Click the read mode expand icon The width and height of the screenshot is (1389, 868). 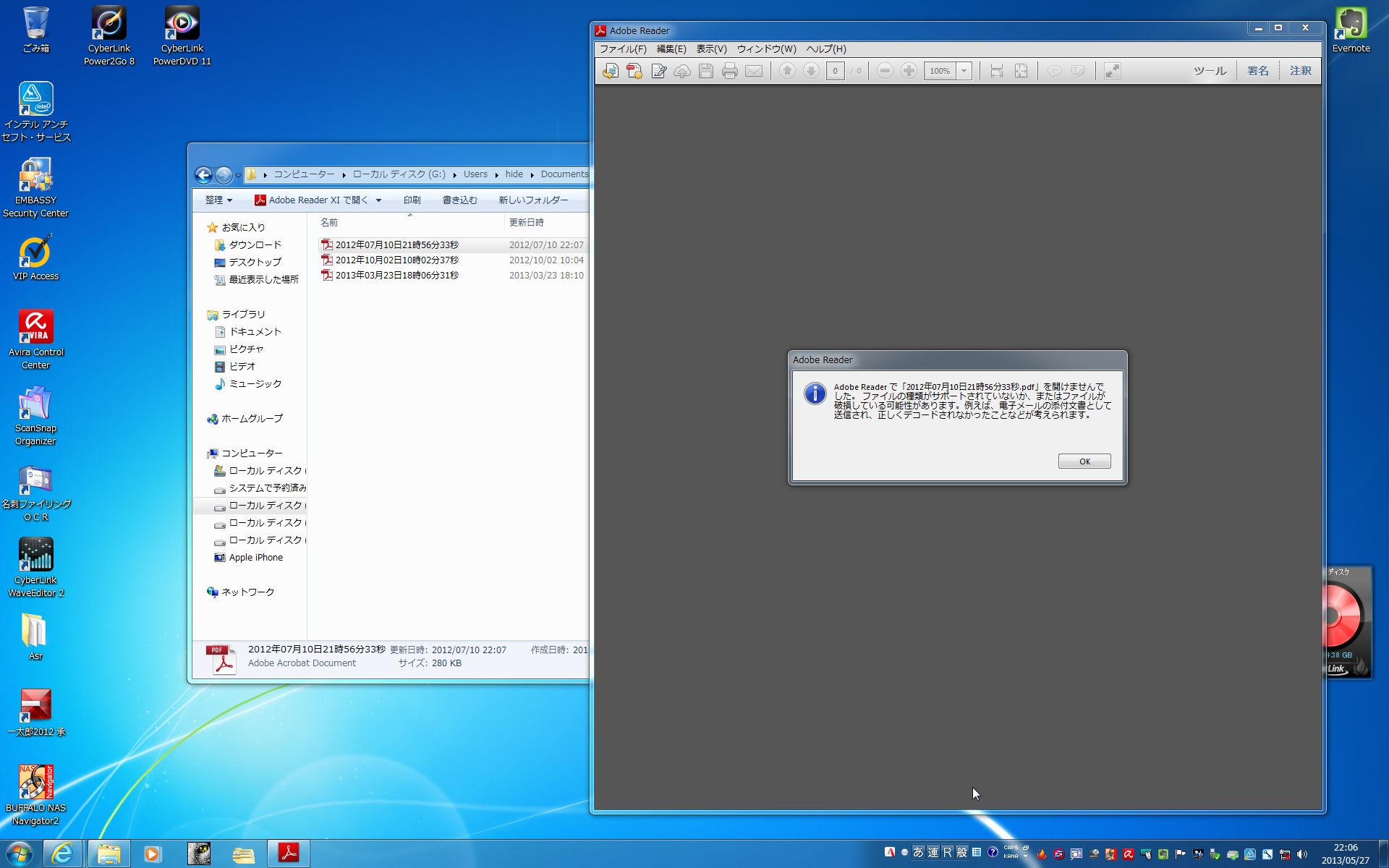tap(1113, 71)
